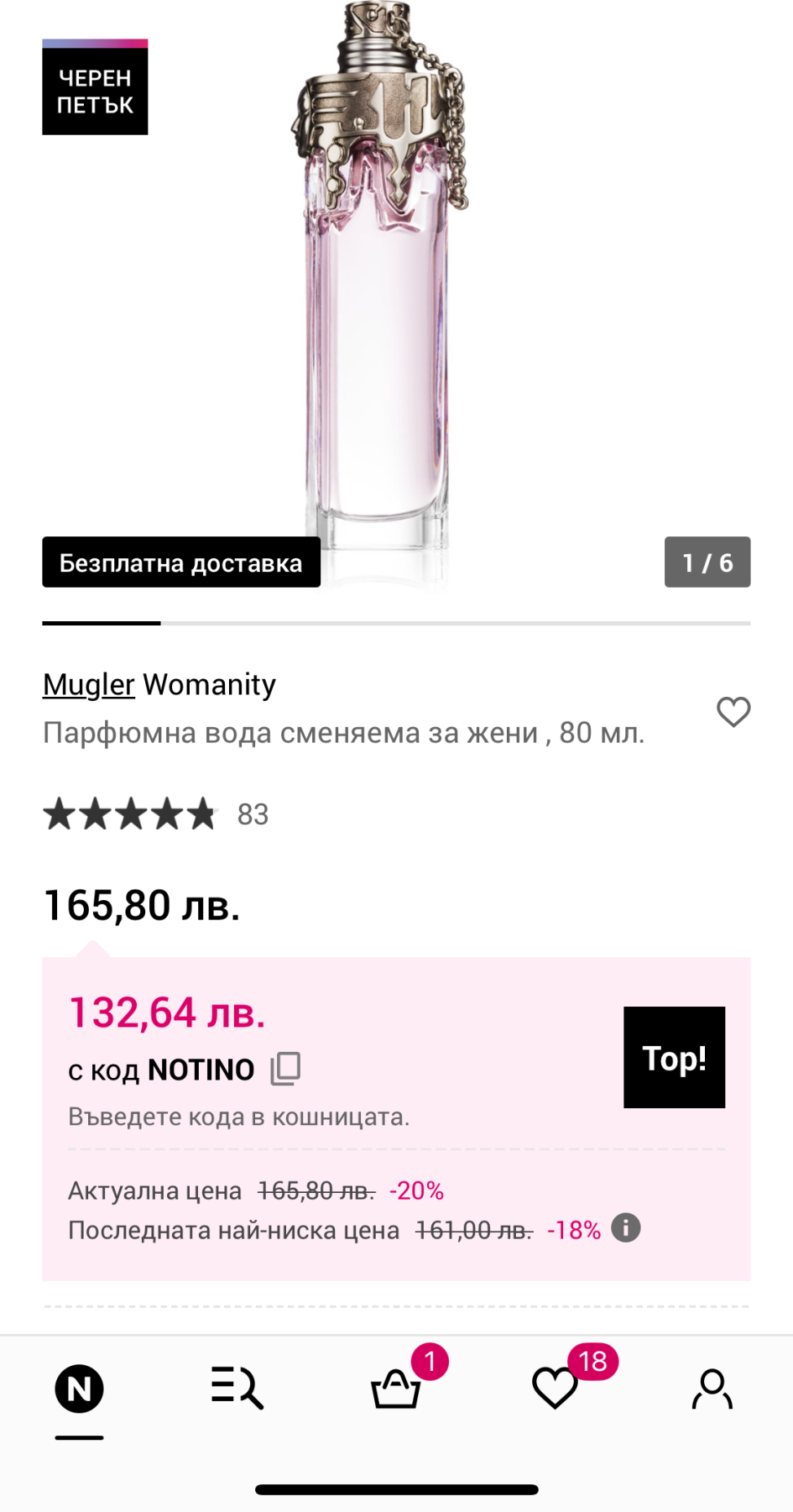Viewport: 793px width, 1512px height.
Task: Open the user account profile
Action: 712,1389
